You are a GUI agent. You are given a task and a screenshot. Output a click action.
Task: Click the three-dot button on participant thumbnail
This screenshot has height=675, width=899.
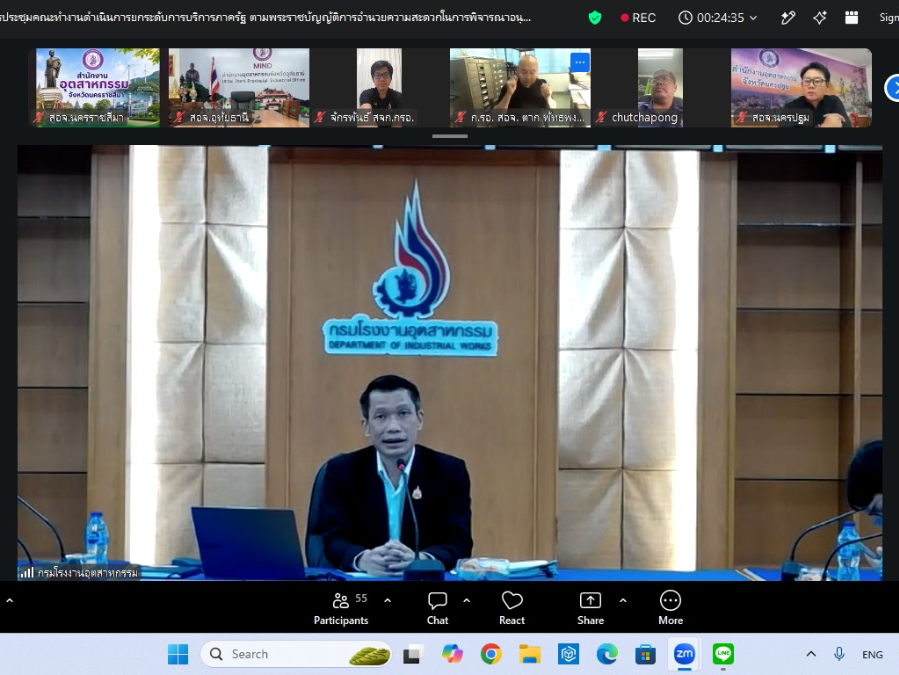580,62
